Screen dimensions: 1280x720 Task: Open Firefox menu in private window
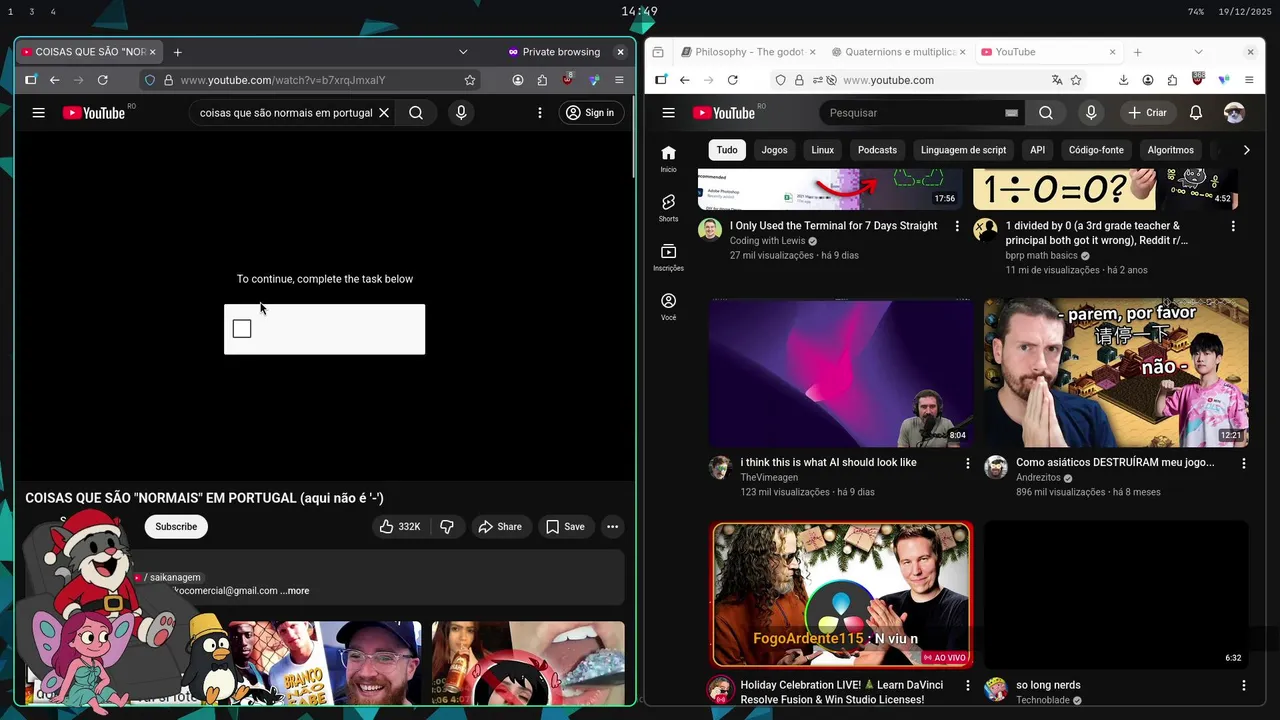(x=619, y=80)
